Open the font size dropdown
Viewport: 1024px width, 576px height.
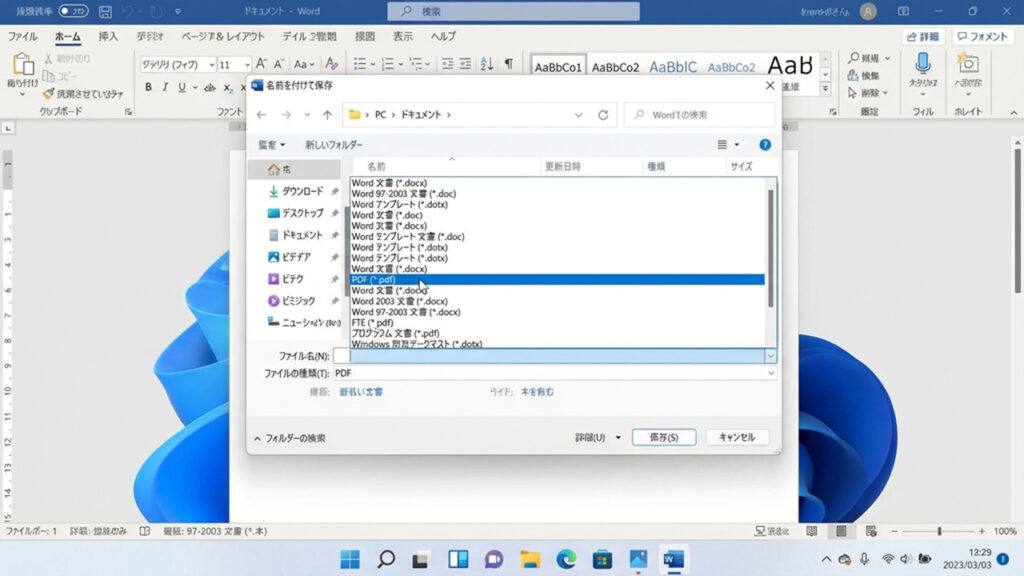pos(246,64)
